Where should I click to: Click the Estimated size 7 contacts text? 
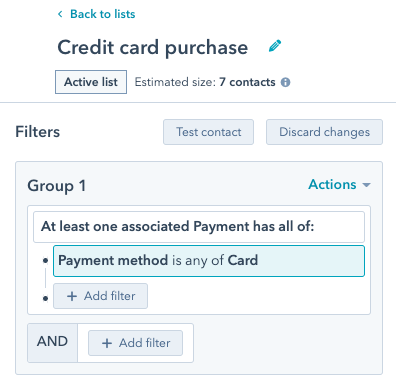pos(205,82)
